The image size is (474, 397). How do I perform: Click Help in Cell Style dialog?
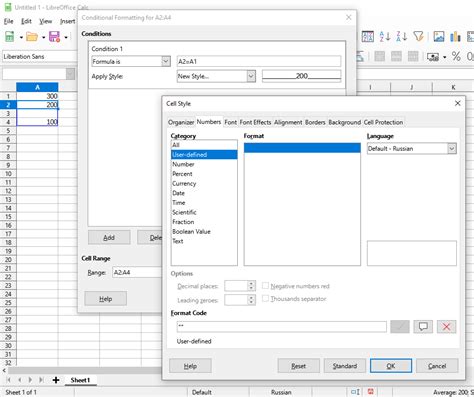point(190,366)
